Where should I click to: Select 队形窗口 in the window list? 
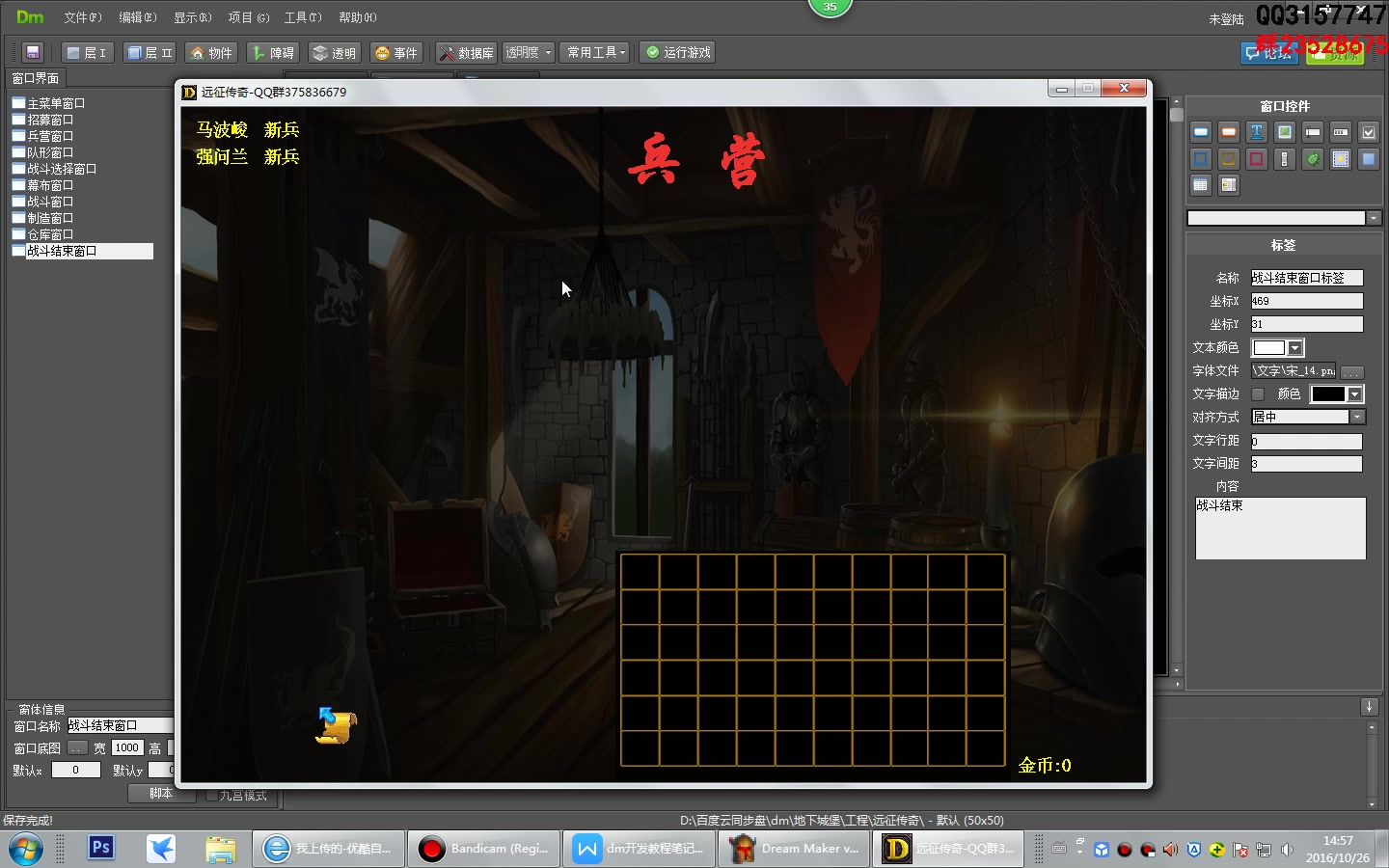(50, 152)
